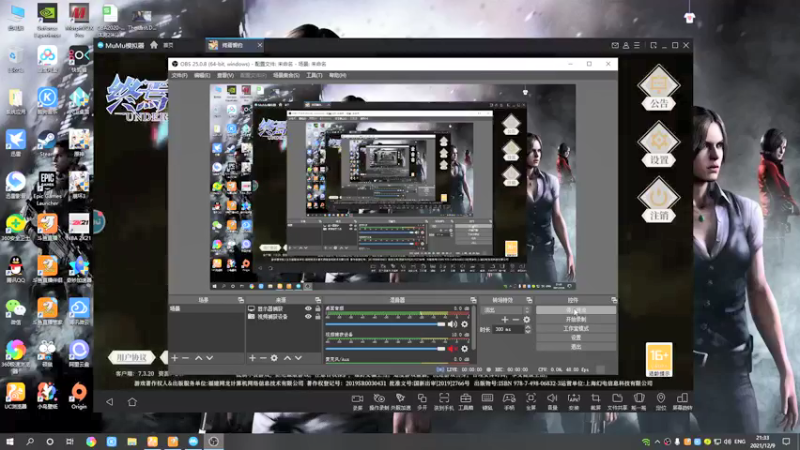Click MuMu volume (音量) icon
The image size is (800, 450).
pyautogui.click(x=552, y=402)
